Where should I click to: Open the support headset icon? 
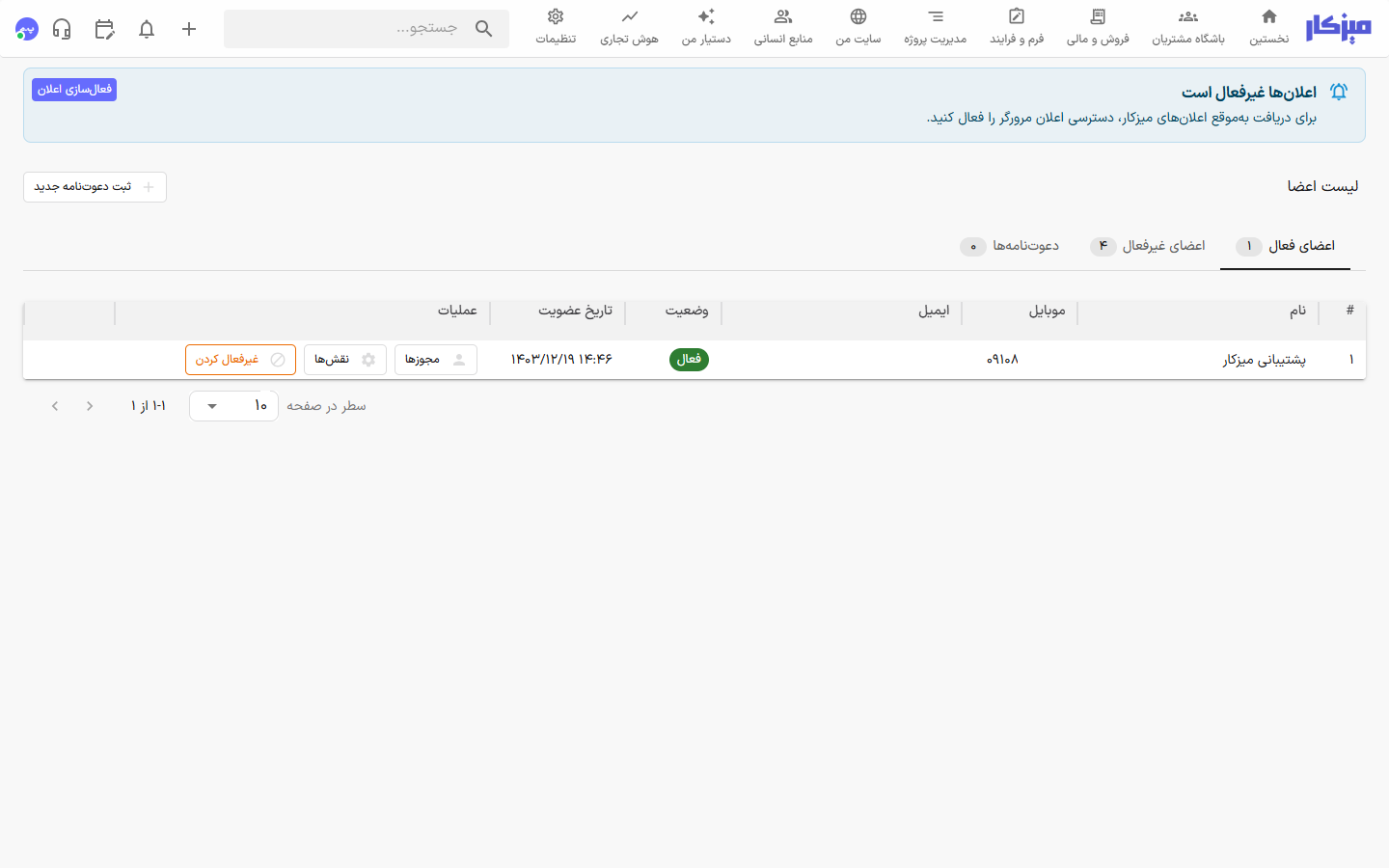point(62,29)
